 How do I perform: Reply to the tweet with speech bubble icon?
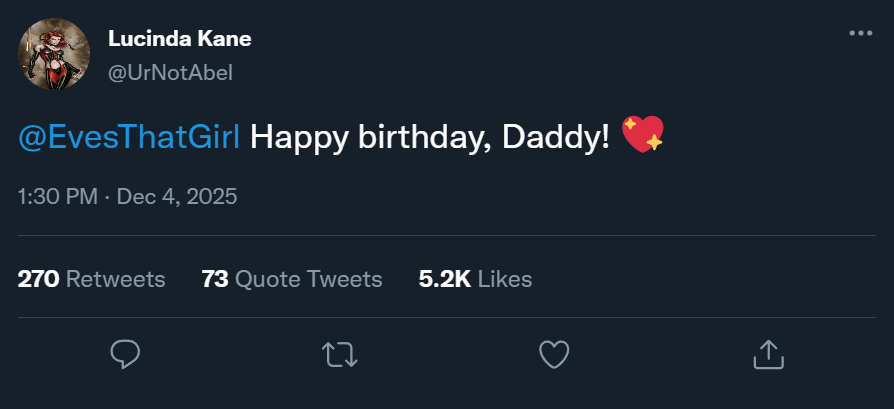click(x=125, y=353)
